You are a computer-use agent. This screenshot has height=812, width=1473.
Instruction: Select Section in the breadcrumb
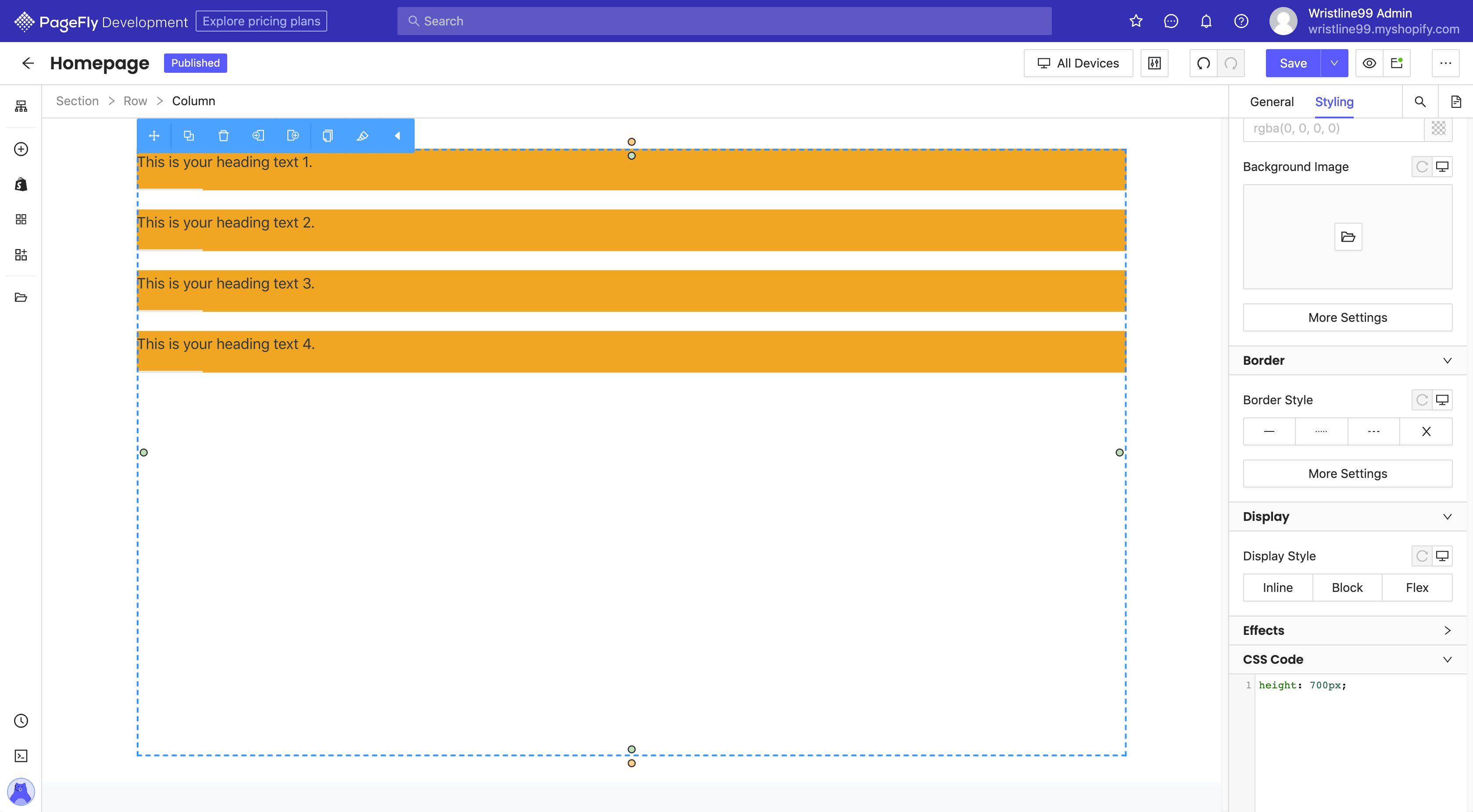[77, 101]
